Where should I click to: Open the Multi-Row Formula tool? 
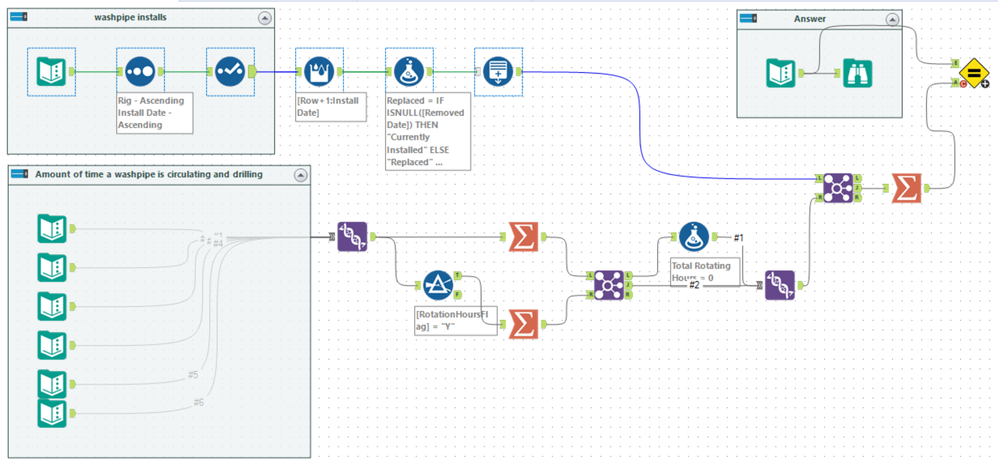click(x=320, y=72)
